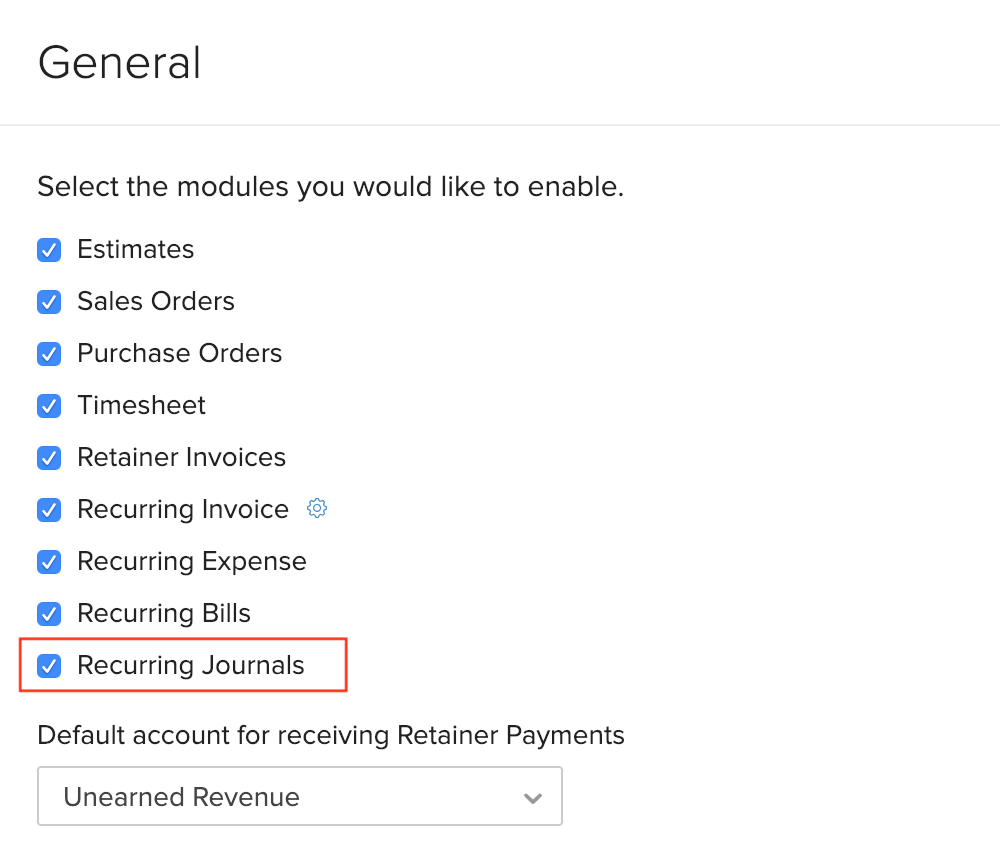Click the module selection instruction text
The image size is (1000, 858).
330,187
